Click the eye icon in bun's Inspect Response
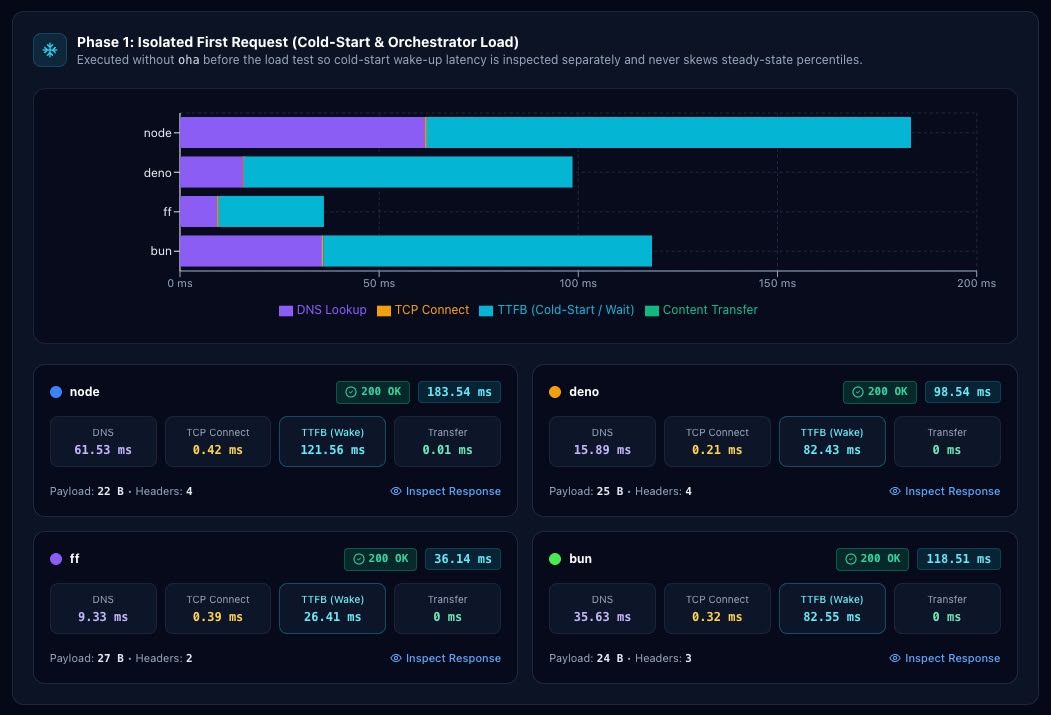Viewport: 1051px width, 715px height. point(895,658)
